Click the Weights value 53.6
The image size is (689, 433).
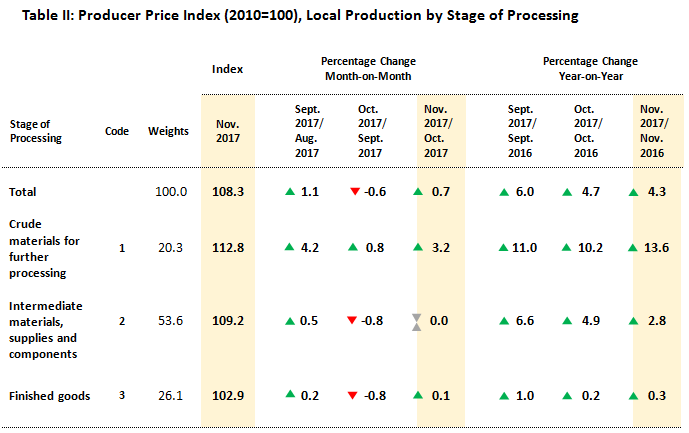point(169,321)
